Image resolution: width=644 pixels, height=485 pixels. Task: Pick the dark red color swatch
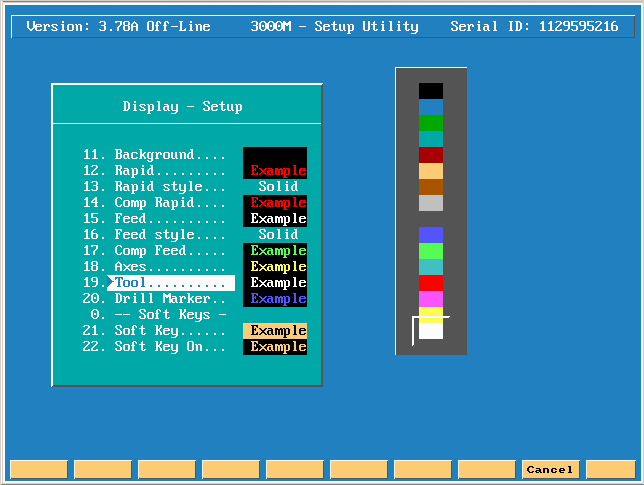(x=431, y=155)
